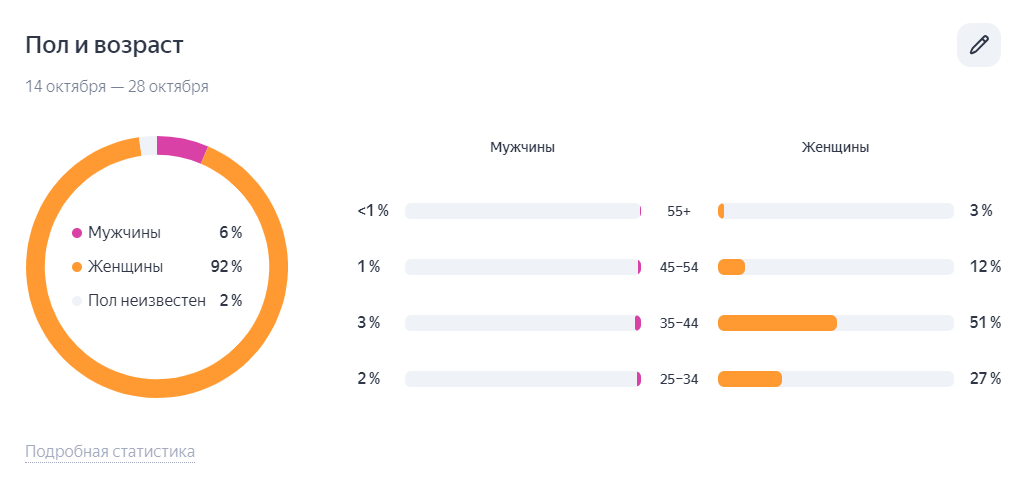Screen dimensions: 1026x490
Task: Click the Мужчины column header
Action: point(522,147)
